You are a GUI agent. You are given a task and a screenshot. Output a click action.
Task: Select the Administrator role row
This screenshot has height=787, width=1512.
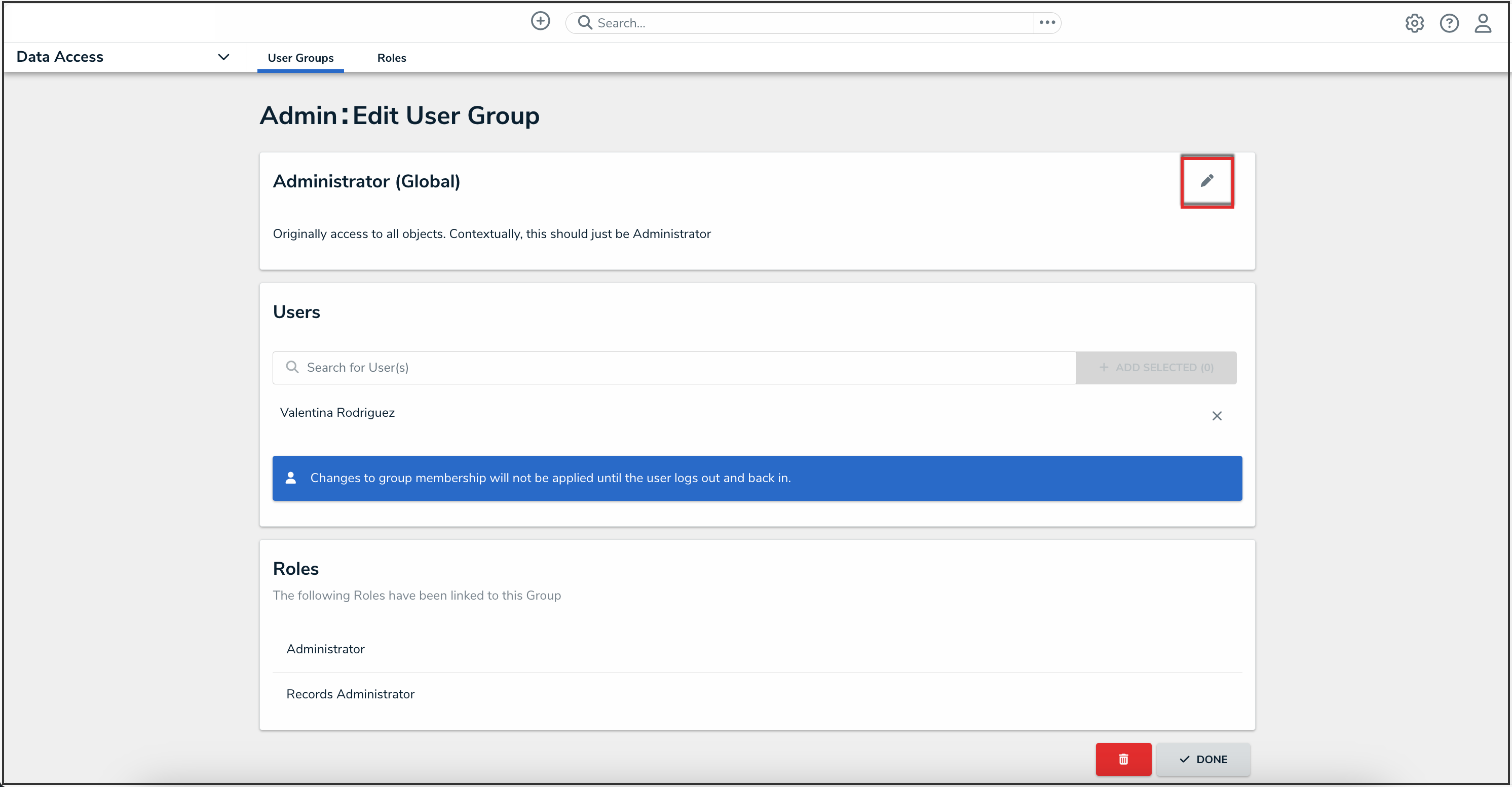coord(326,649)
